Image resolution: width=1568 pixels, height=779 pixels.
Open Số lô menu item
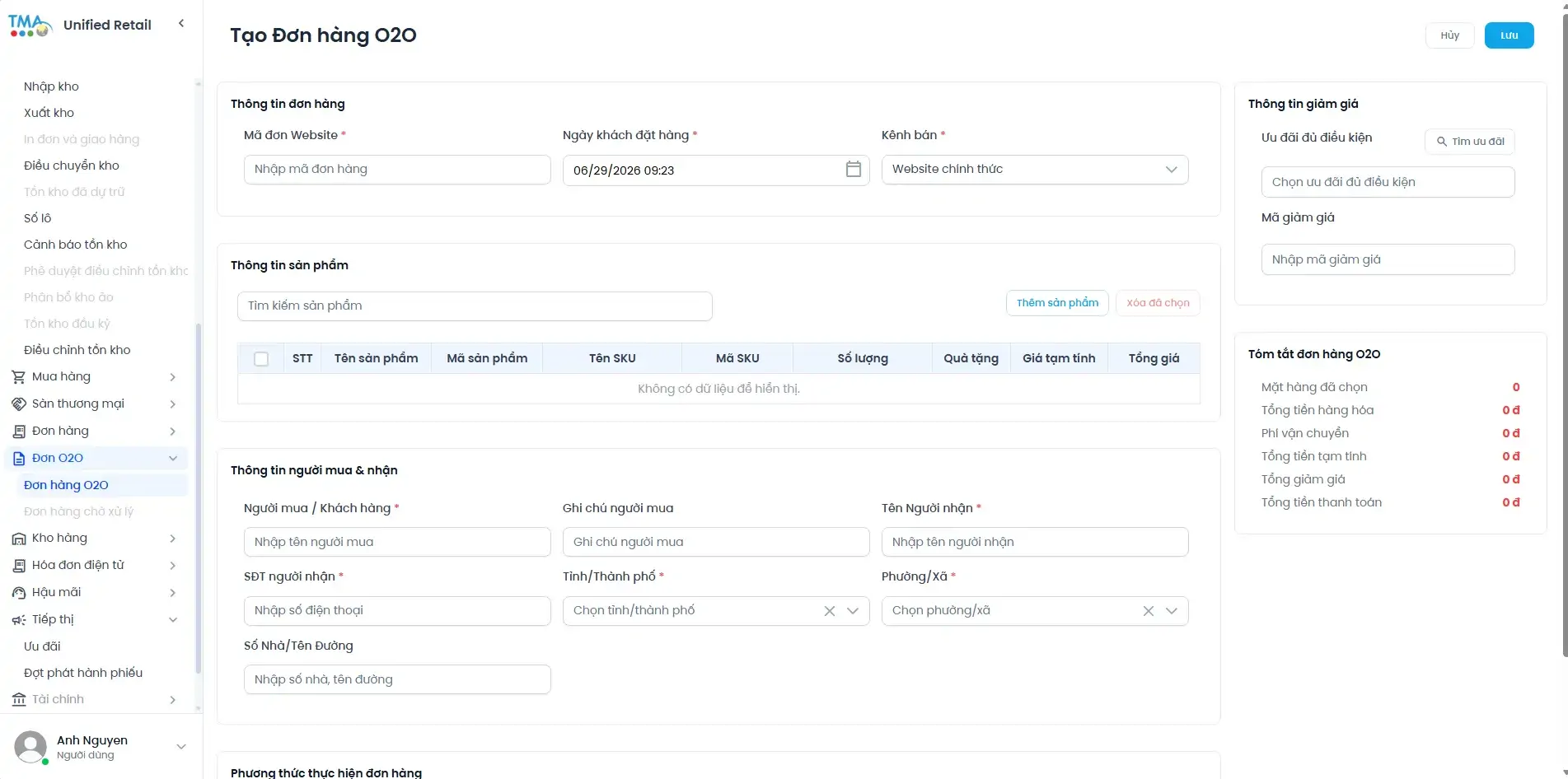tap(37, 218)
